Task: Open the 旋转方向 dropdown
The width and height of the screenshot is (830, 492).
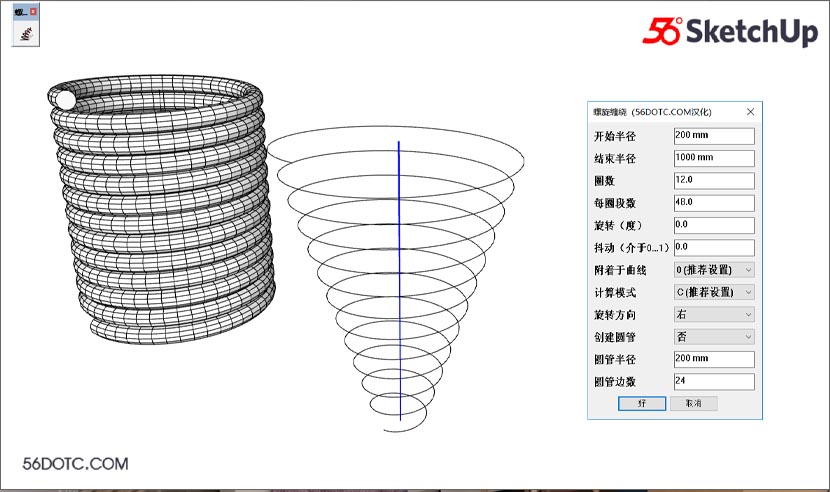Action: (x=713, y=314)
